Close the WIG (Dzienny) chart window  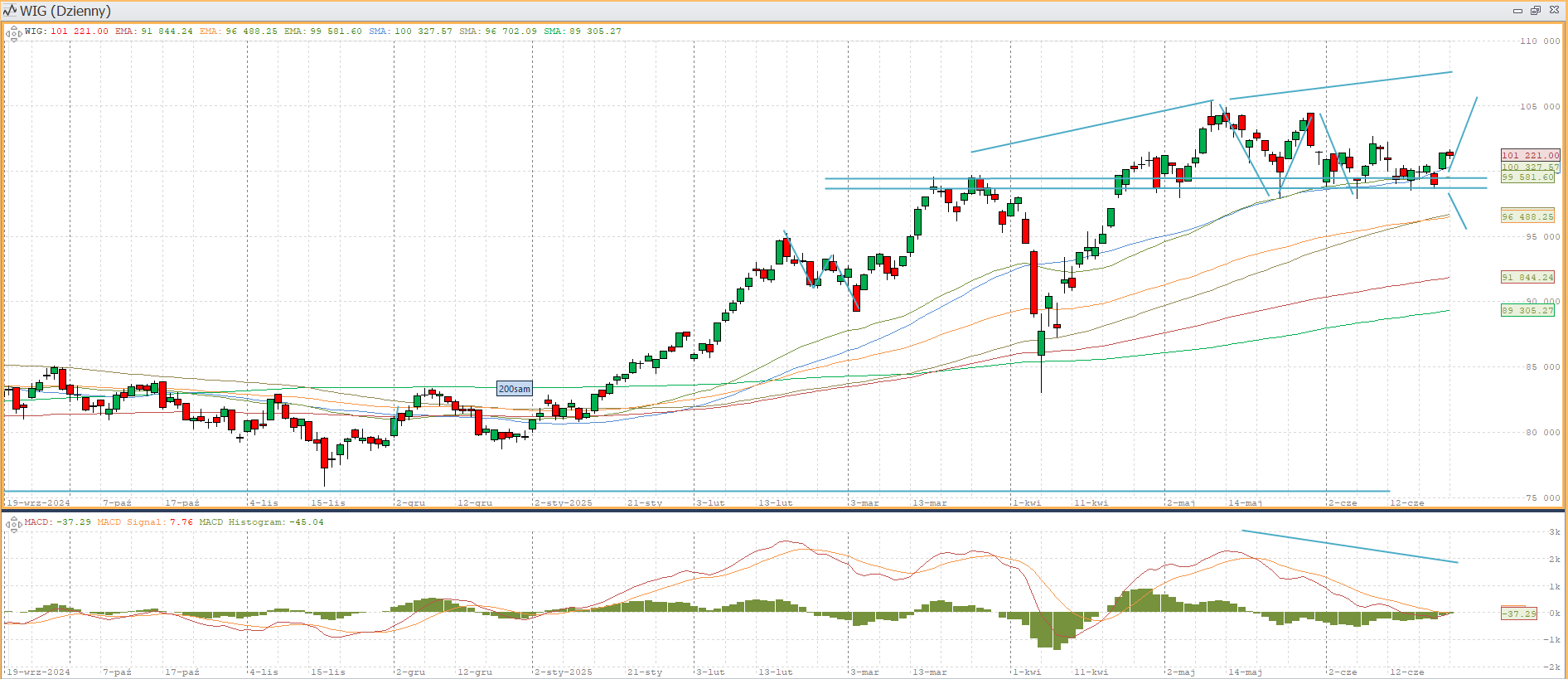[x=1555, y=11]
